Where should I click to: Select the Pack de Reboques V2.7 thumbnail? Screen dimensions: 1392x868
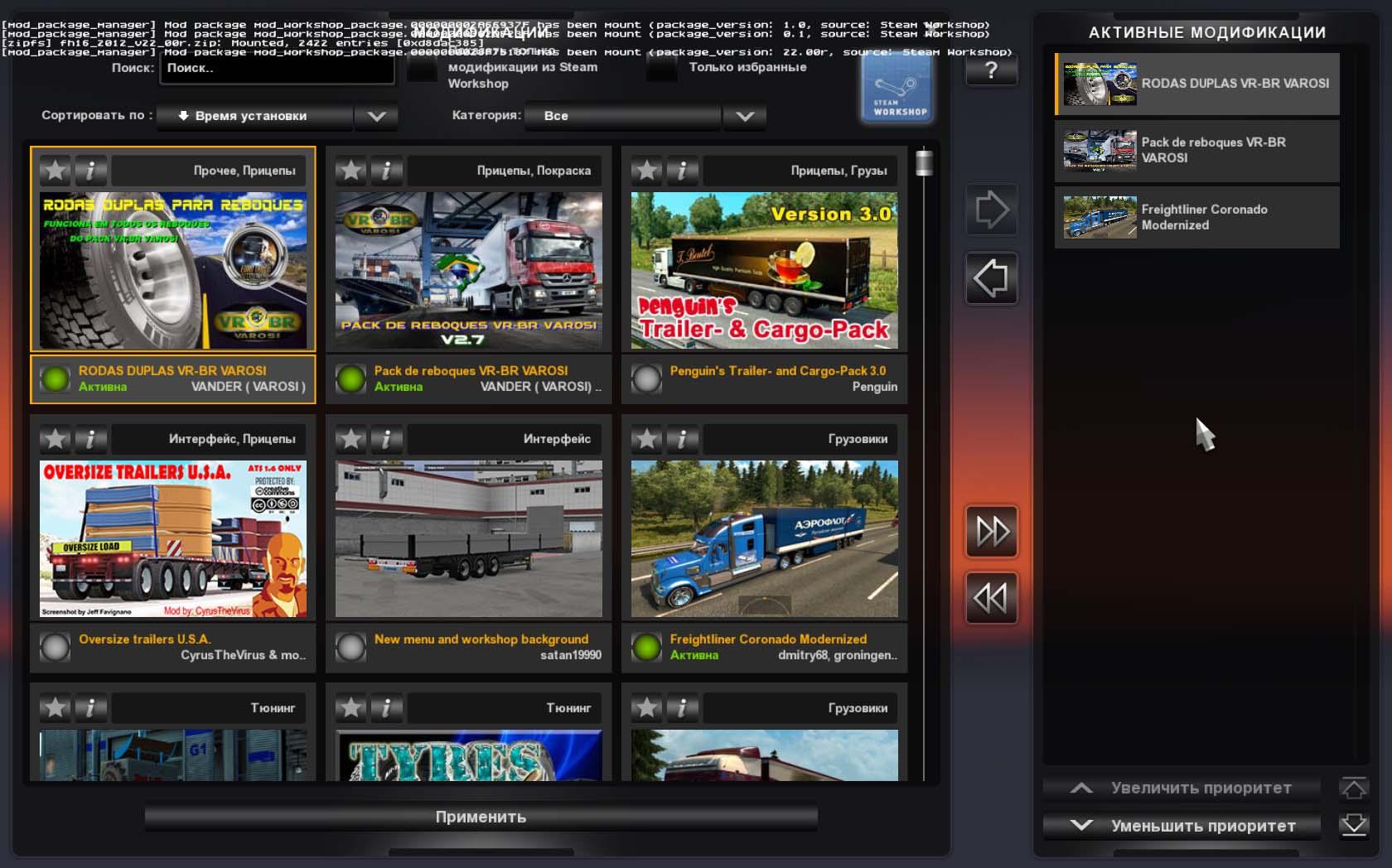coord(469,271)
